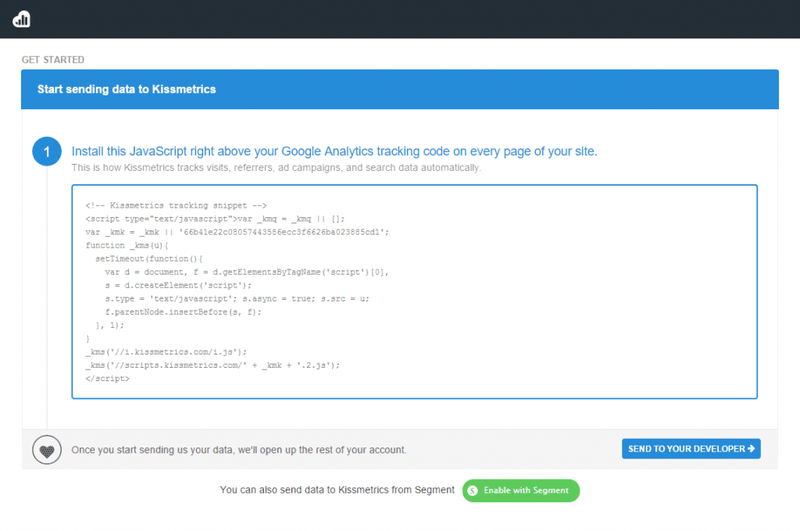Click the code line containing the _kmk API key
This screenshot has height=531, width=800.
(x=237, y=232)
